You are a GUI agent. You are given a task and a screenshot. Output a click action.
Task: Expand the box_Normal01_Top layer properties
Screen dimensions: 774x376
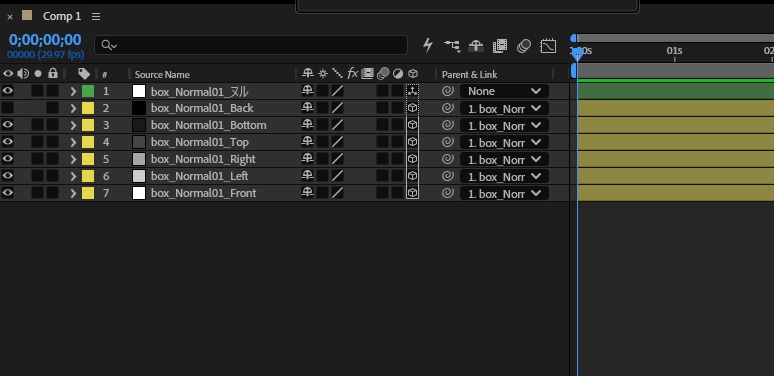(x=73, y=142)
